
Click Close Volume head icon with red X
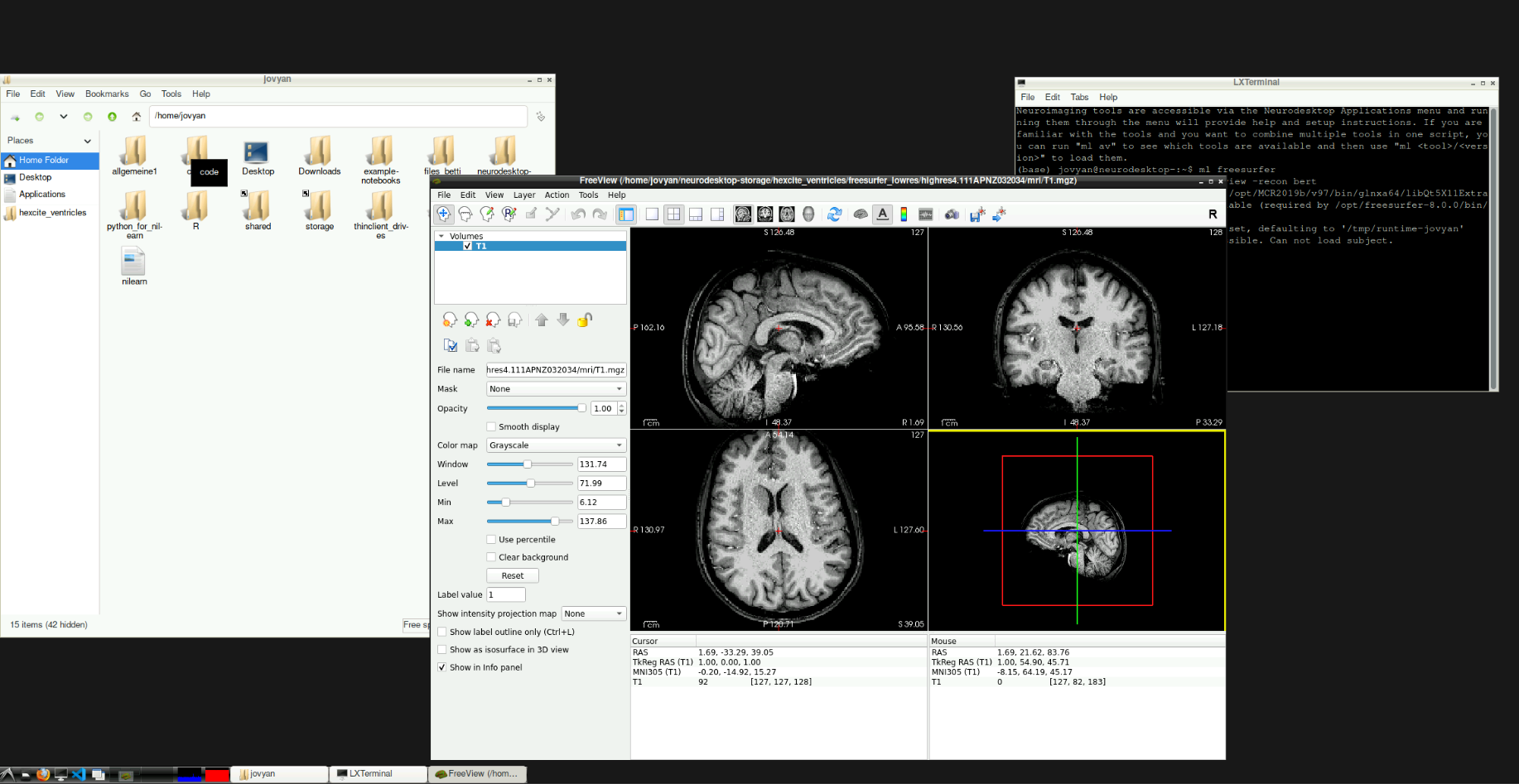[493, 320]
